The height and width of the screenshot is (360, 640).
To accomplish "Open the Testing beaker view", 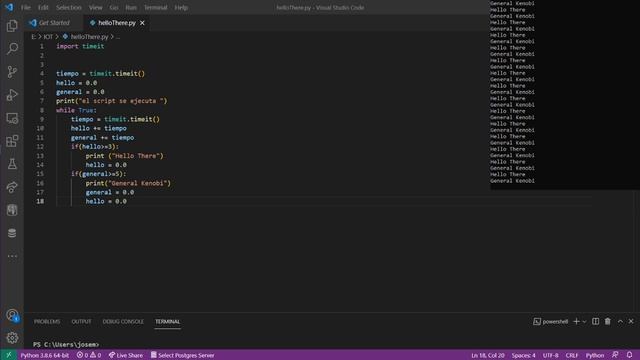I will click(12, 164).
